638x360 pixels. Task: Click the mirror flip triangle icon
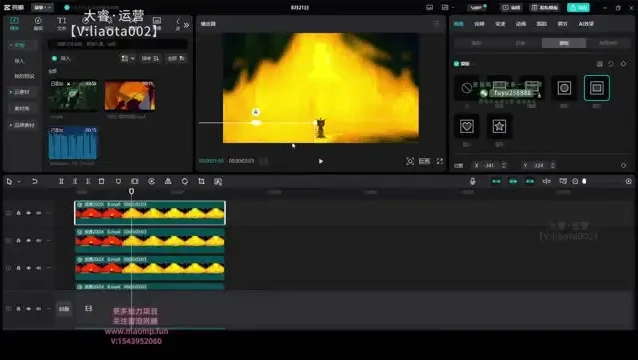click(x=168, y=181)
